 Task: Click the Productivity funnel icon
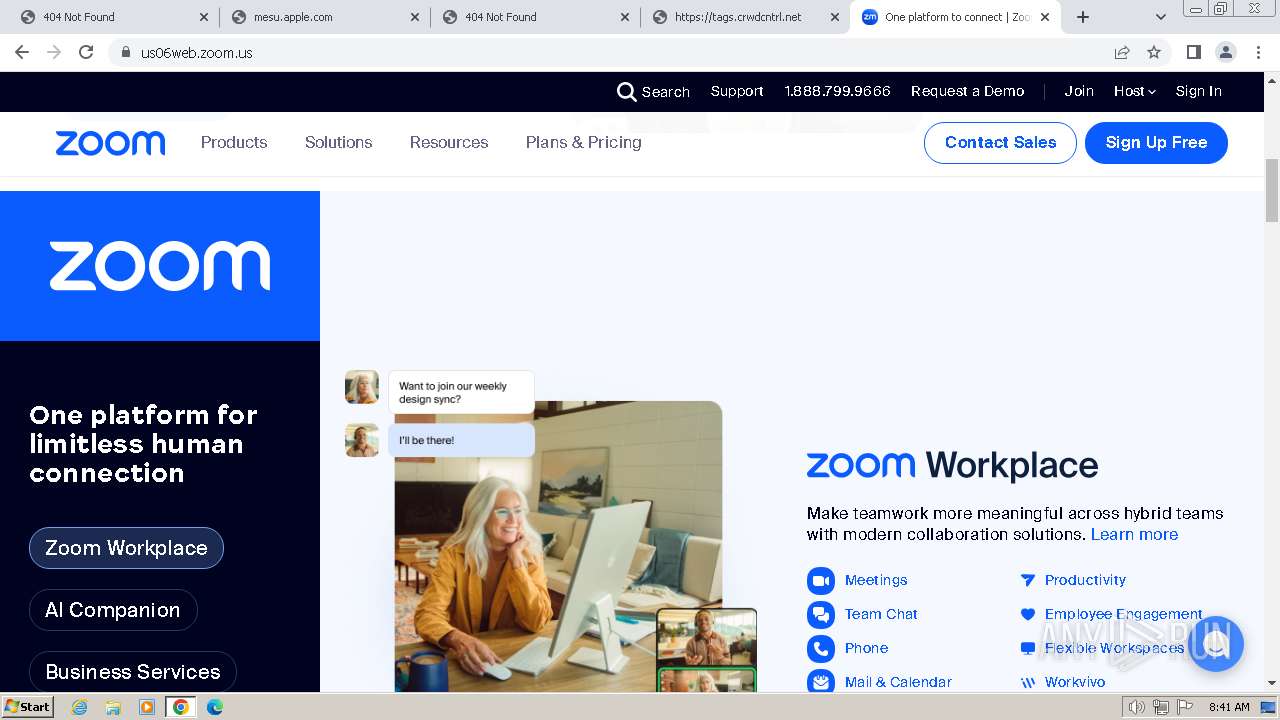(x=1027, y=580)
